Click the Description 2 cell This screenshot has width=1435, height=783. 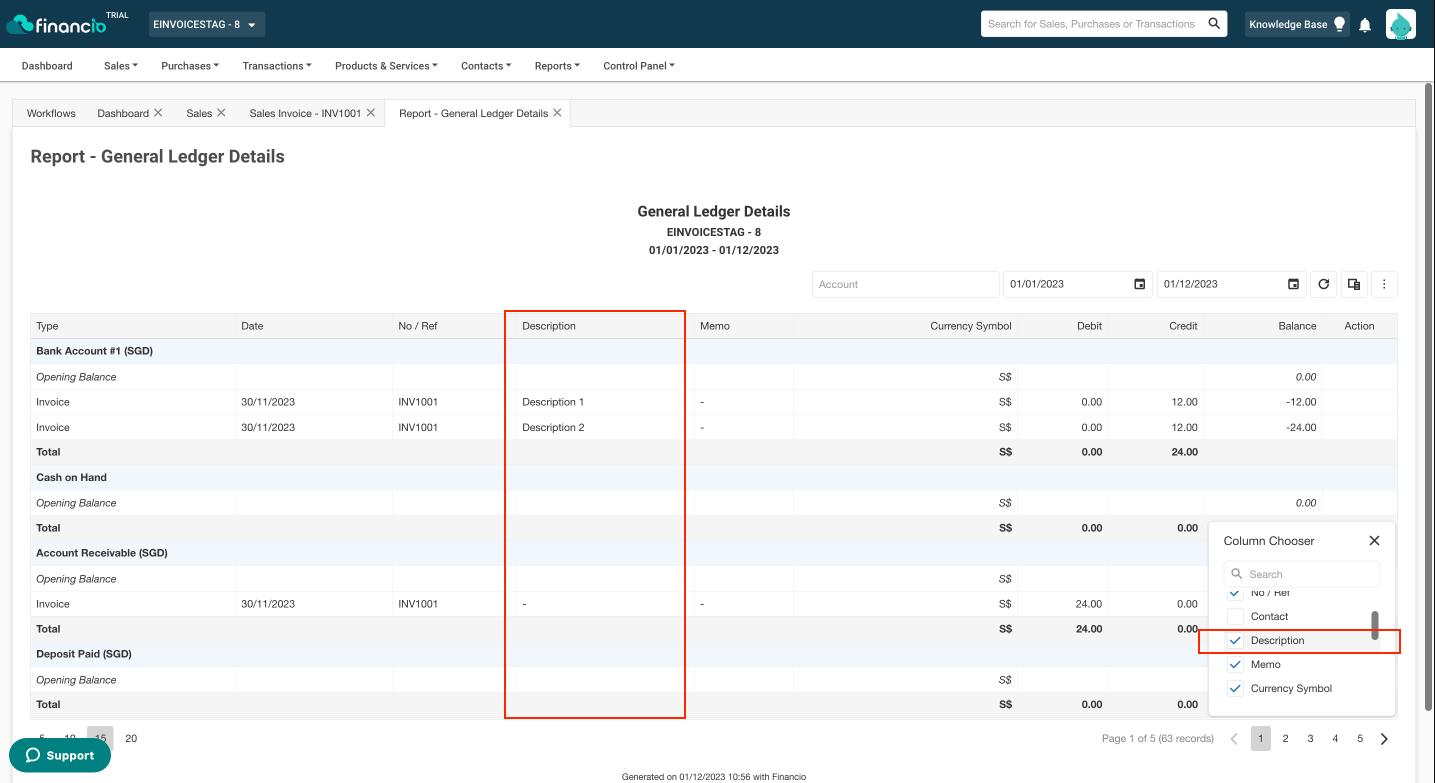605,427
